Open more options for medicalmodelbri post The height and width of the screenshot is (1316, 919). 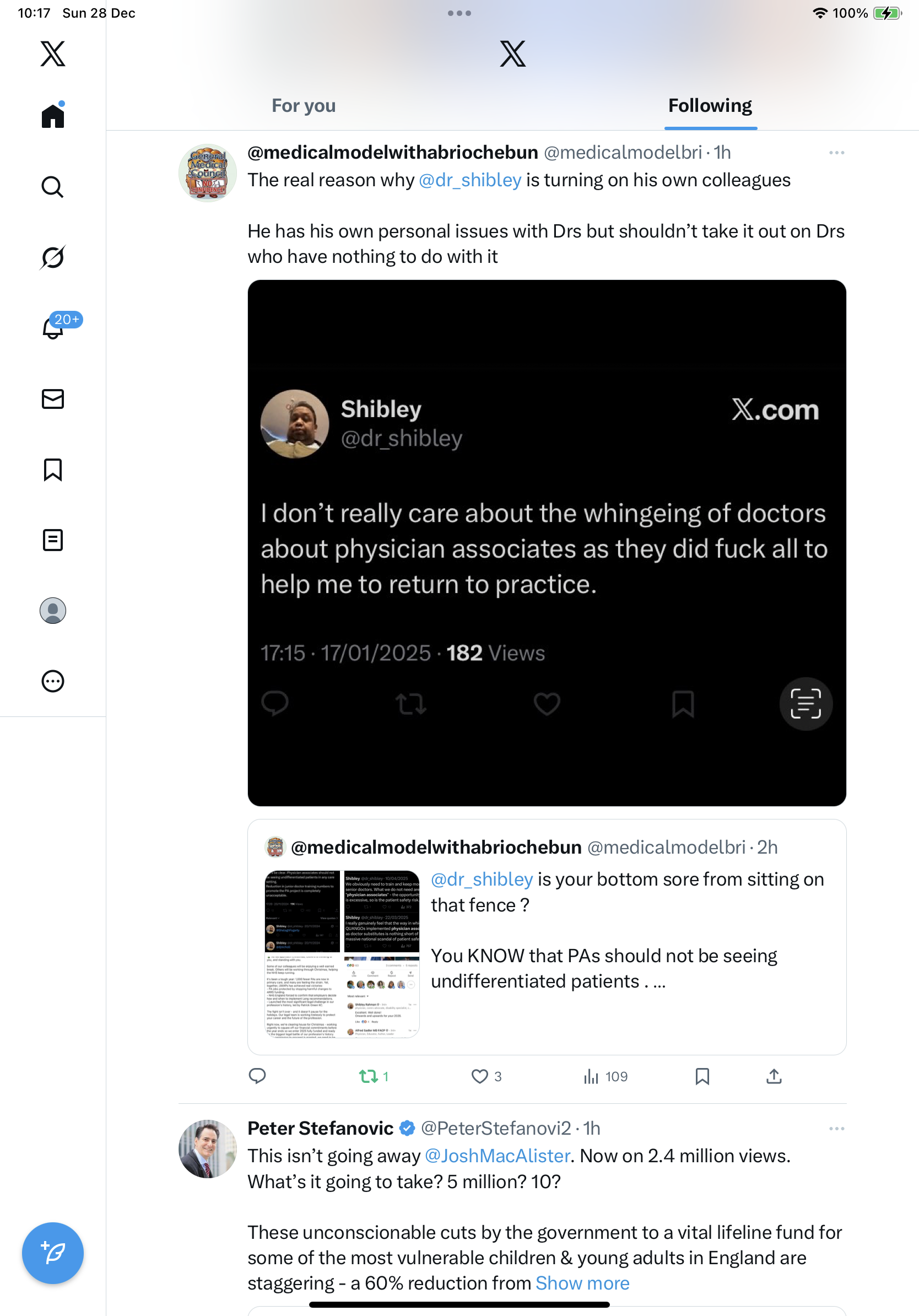[836, 153]
